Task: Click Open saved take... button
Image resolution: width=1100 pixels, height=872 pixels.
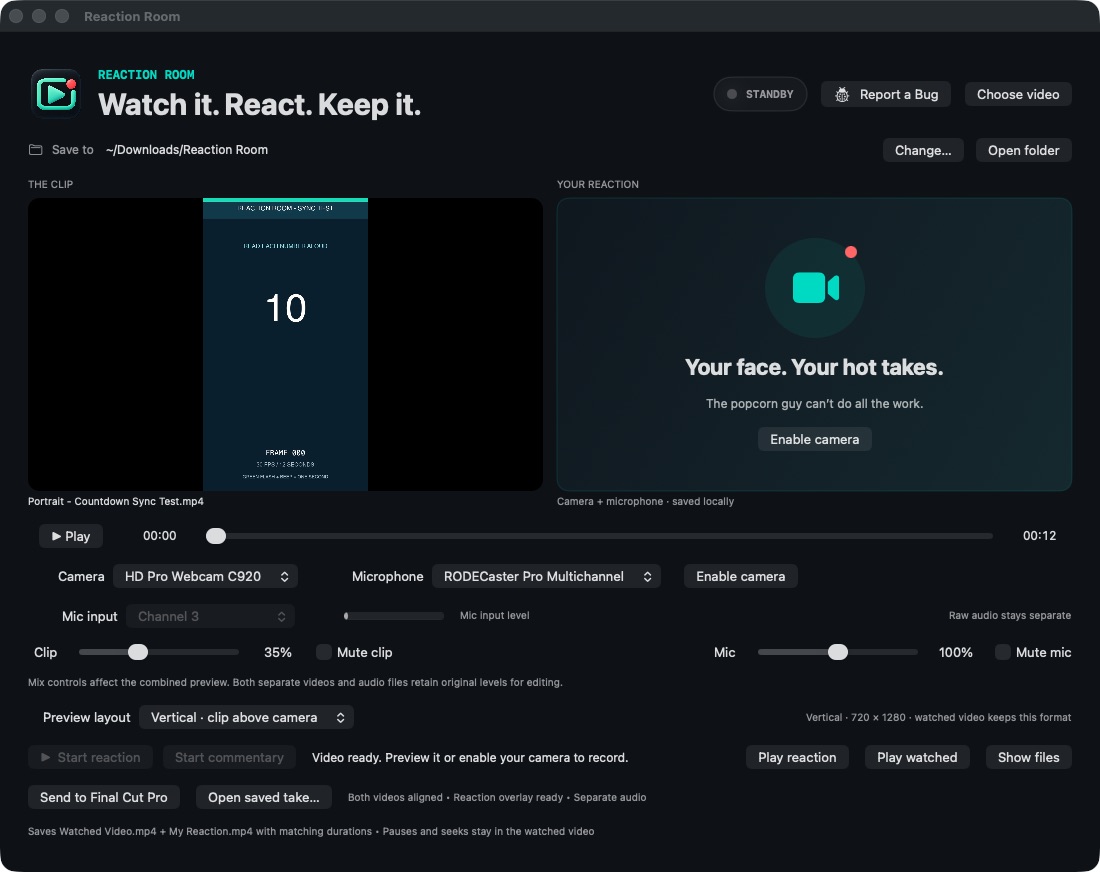Action: point(264,797)
